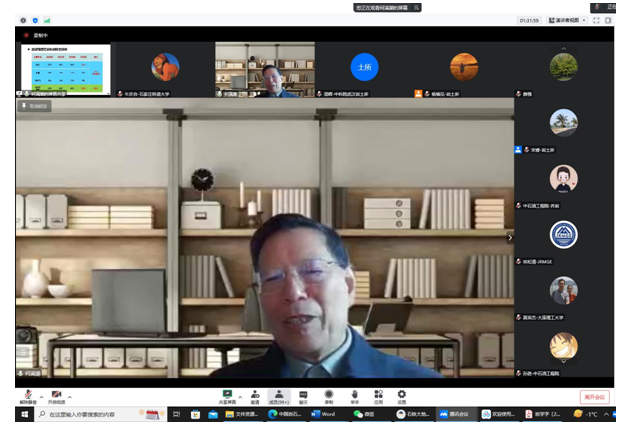Image resolution: width=630 pixels, height=428 pixels.
Task: Expand camera options arrow
Action: 70,394
